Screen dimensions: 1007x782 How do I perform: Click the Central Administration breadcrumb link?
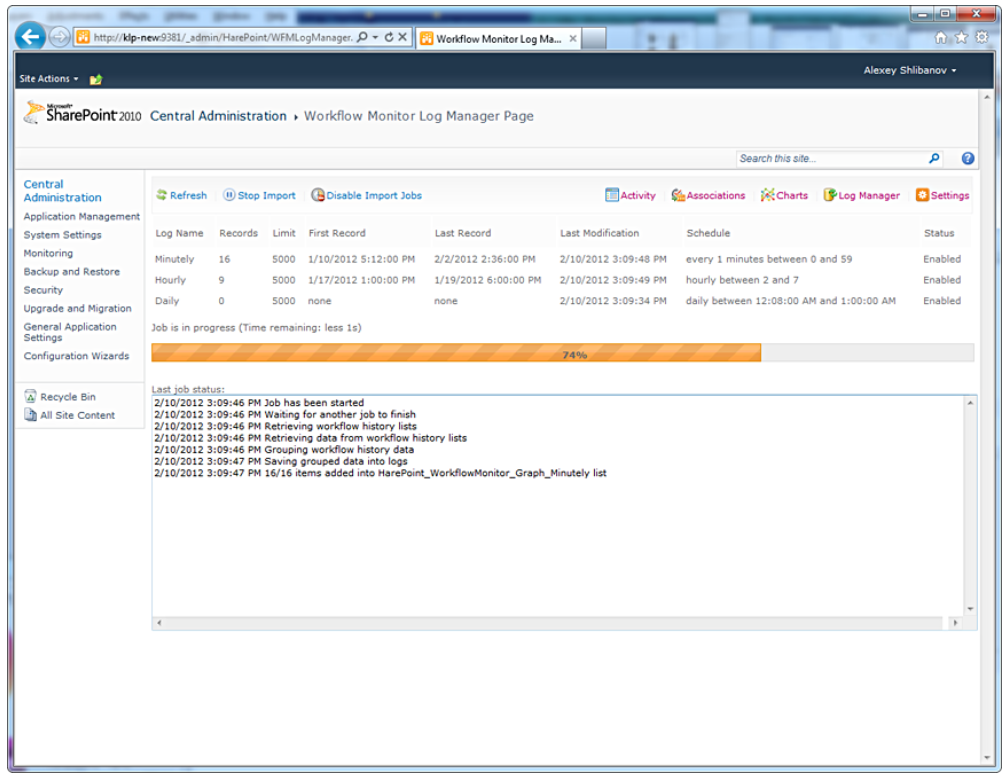(x=218, y=116)
